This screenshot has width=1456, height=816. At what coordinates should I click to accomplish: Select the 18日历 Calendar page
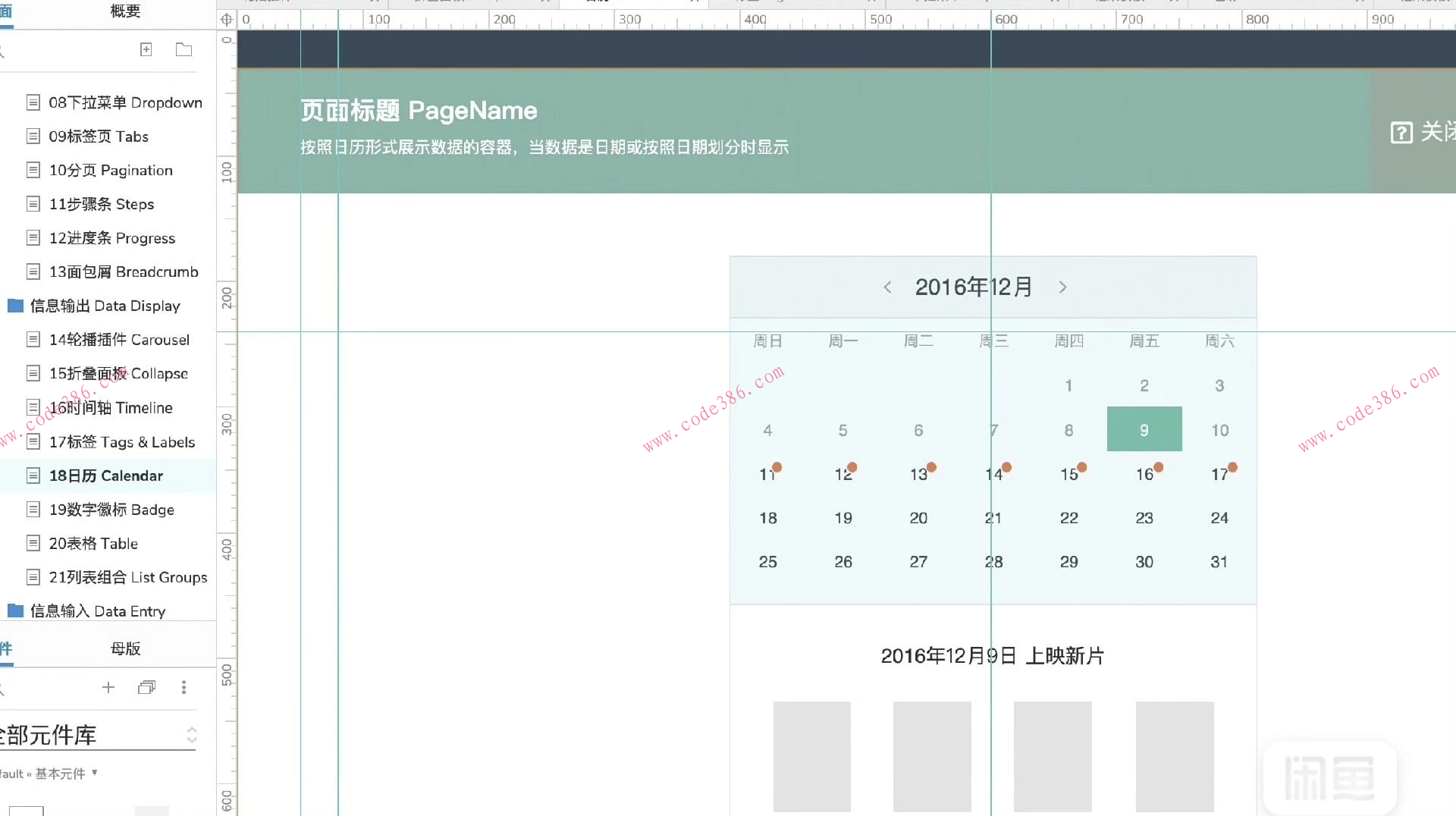[106, 475]
